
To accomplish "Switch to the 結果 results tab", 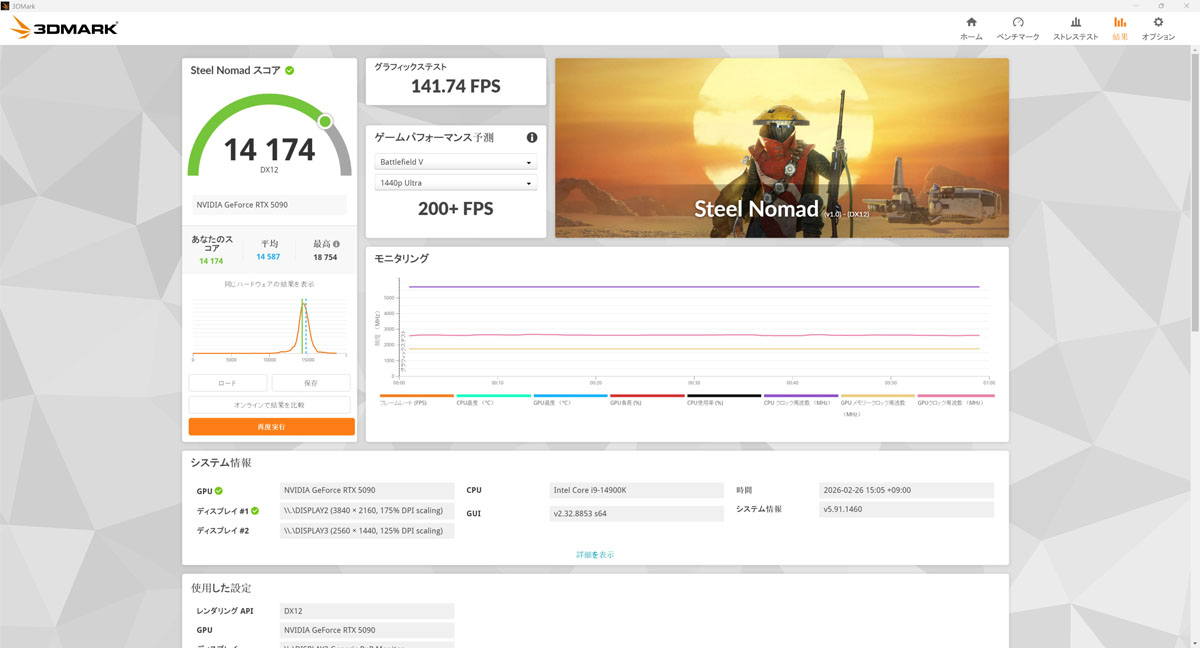I will pos(1119,28).
